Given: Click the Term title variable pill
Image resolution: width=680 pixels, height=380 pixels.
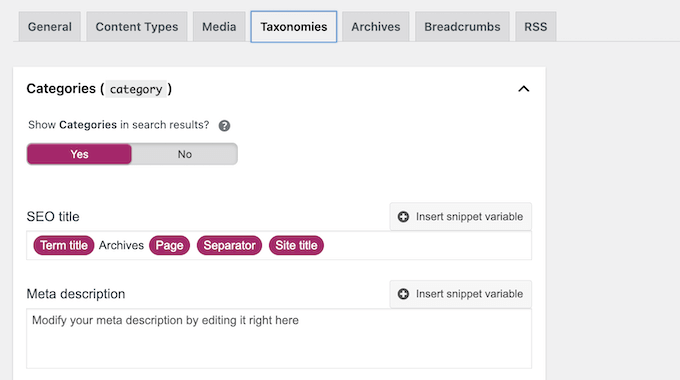Looking at the screenshot, I should click(64, 246).
